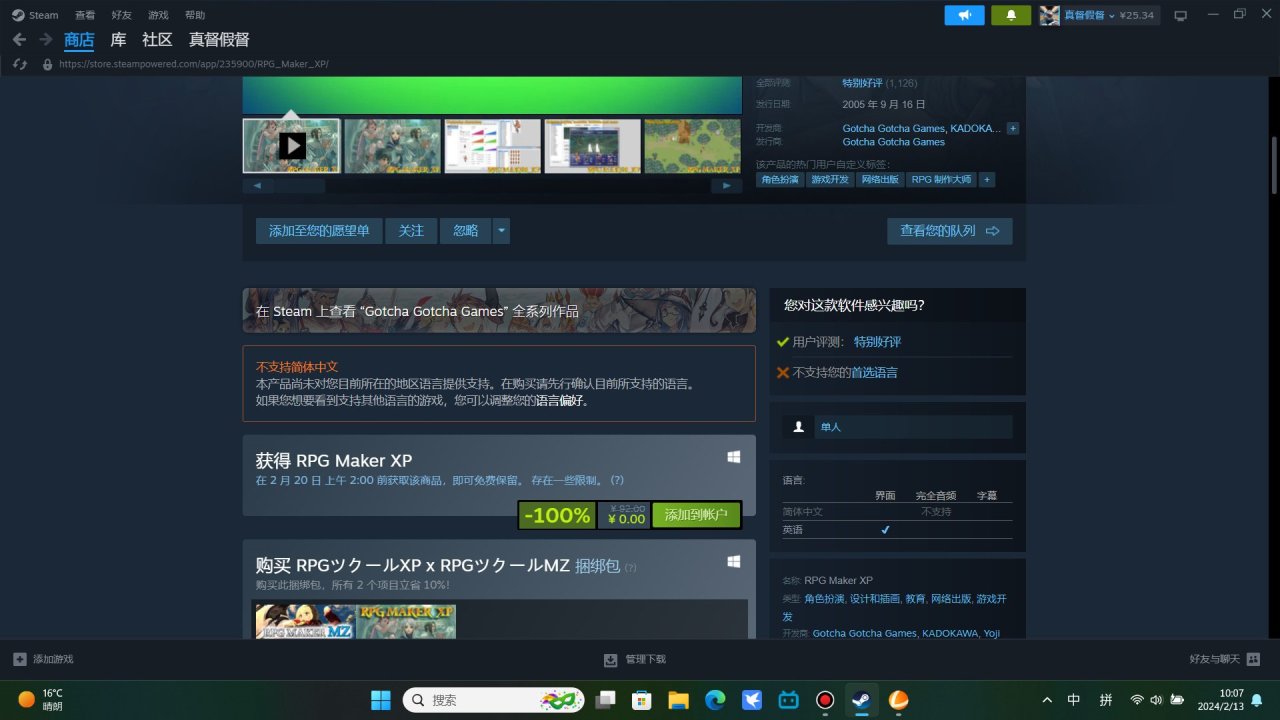Go forward with the forward arrow
This screenshot has height=720, width=1280.
45,39
